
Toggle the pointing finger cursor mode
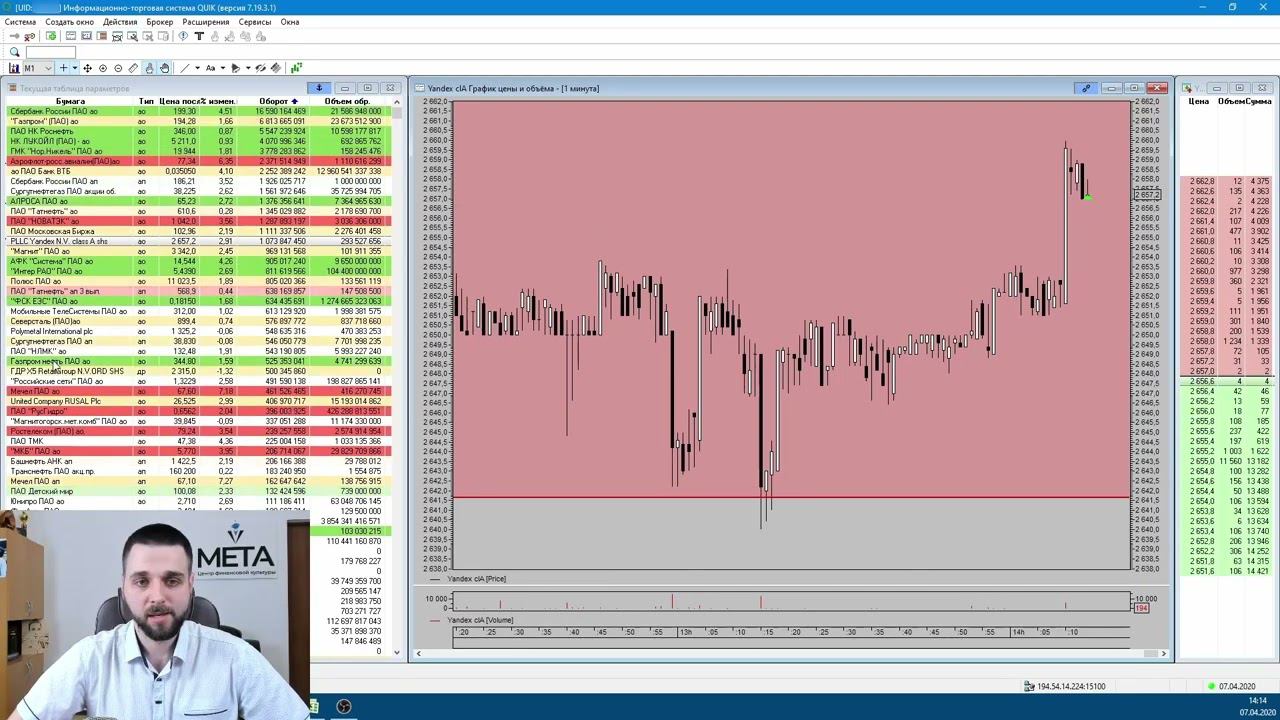(149, 68)
